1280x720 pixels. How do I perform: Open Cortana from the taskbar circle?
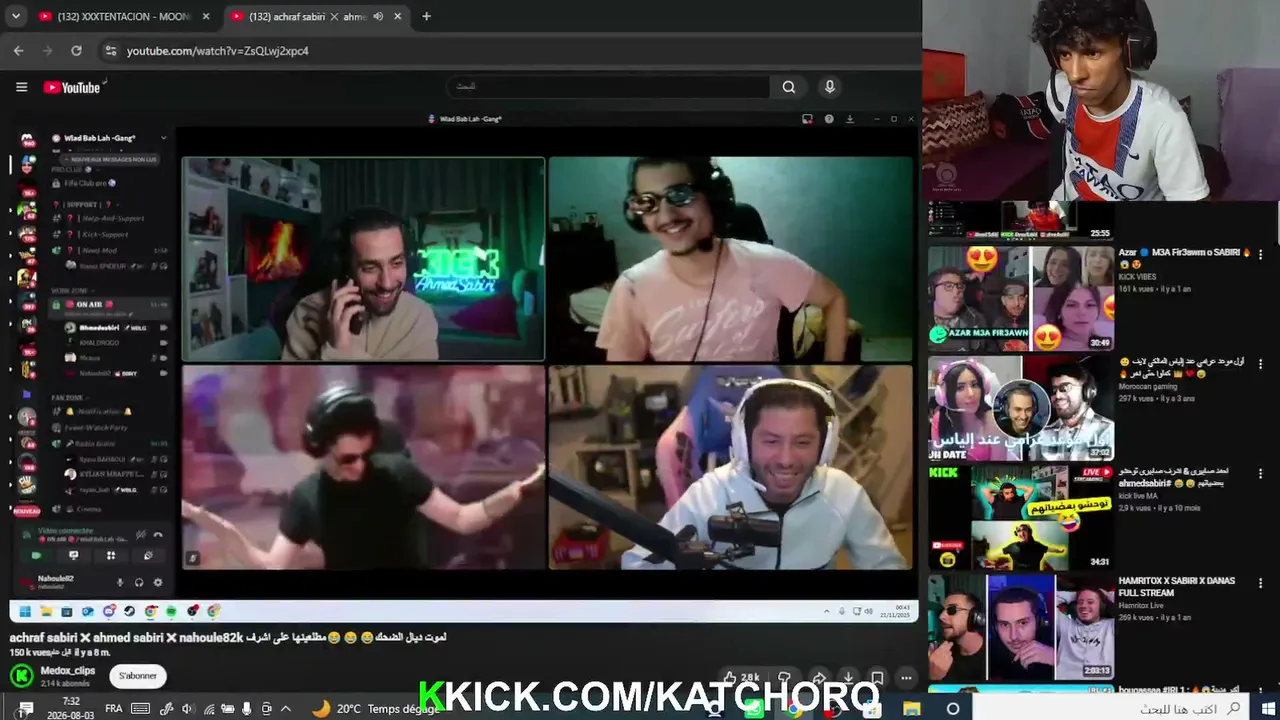(x=953, y=708)
